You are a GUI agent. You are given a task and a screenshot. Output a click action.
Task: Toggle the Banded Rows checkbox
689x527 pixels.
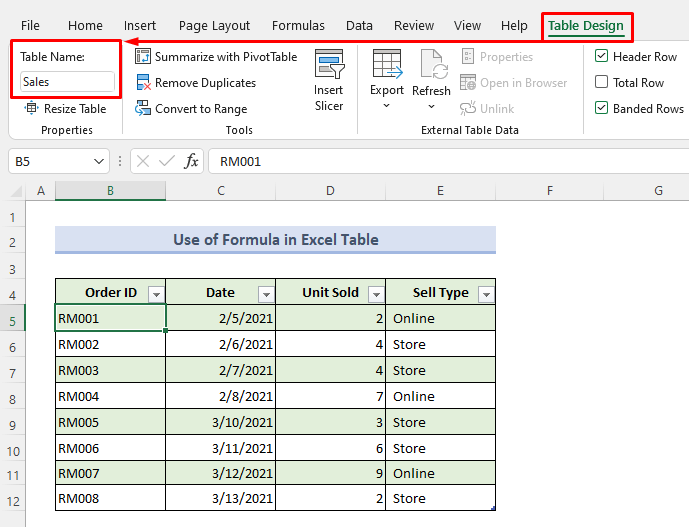click(601, 108)
